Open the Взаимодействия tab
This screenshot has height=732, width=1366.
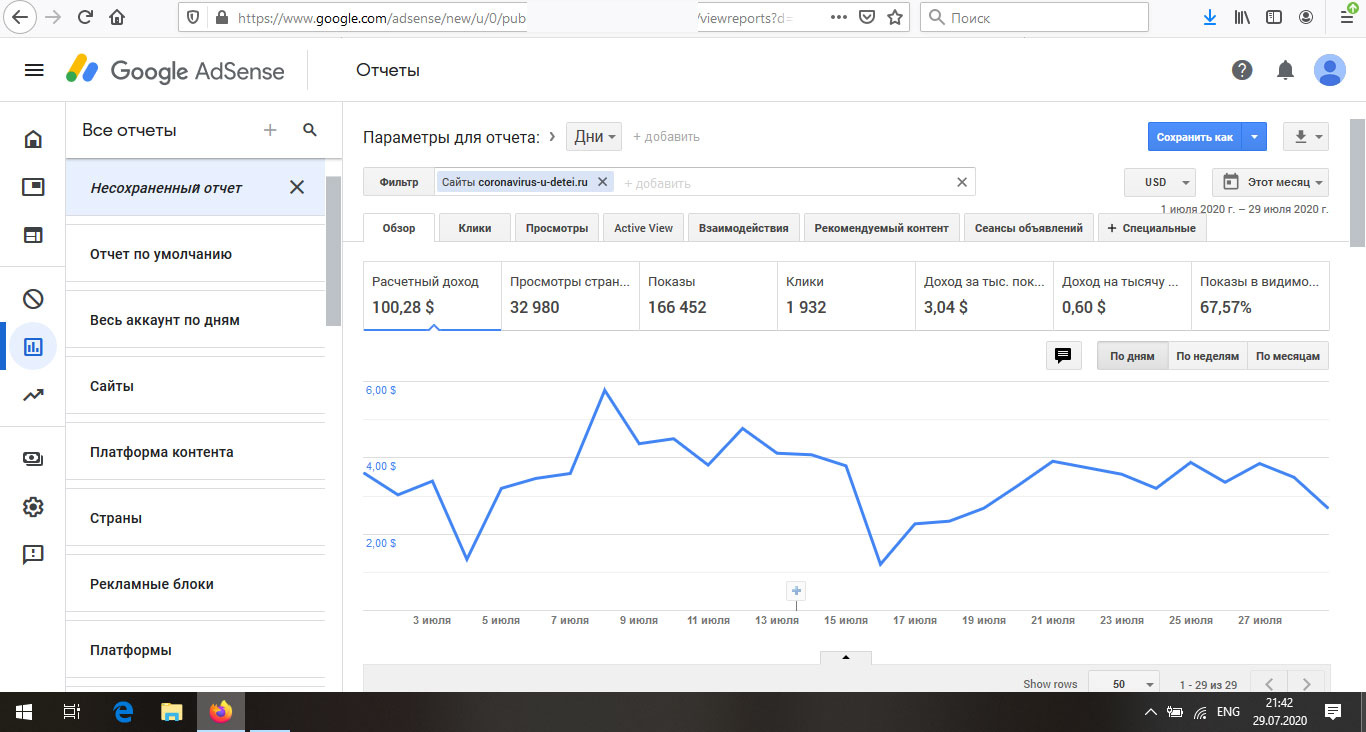click(x=744, y=228)
